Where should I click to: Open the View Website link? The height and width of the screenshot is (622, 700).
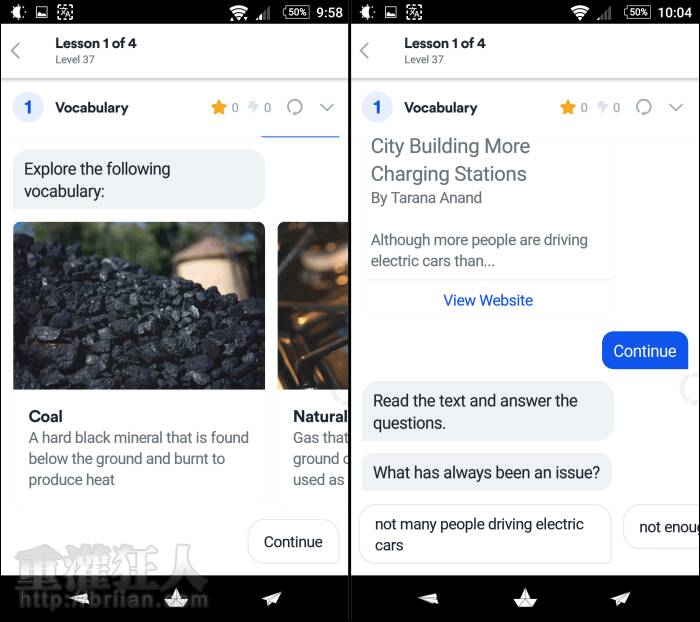coord(488,300)
